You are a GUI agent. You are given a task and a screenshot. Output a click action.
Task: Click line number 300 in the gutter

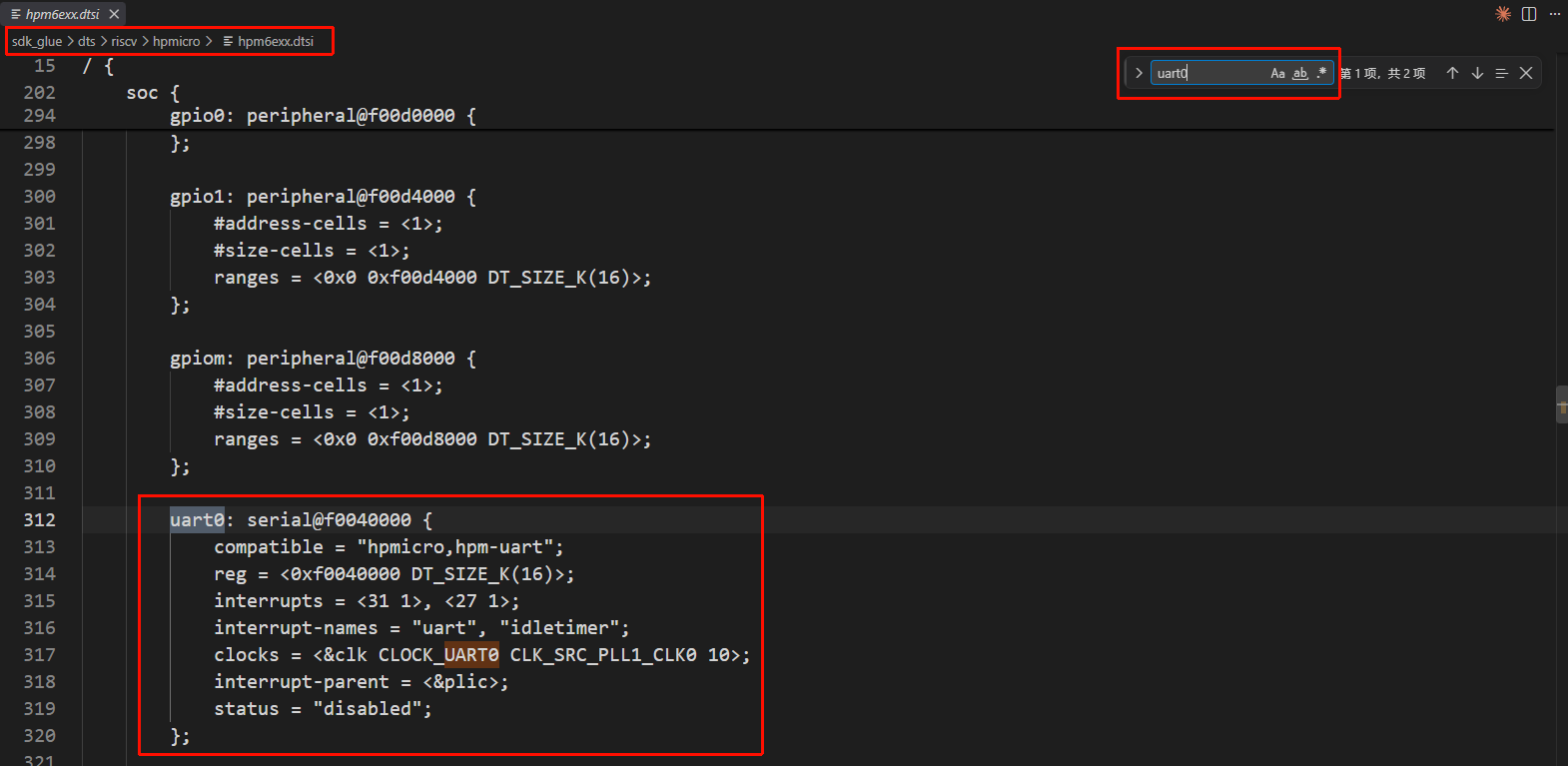point(40,197)
